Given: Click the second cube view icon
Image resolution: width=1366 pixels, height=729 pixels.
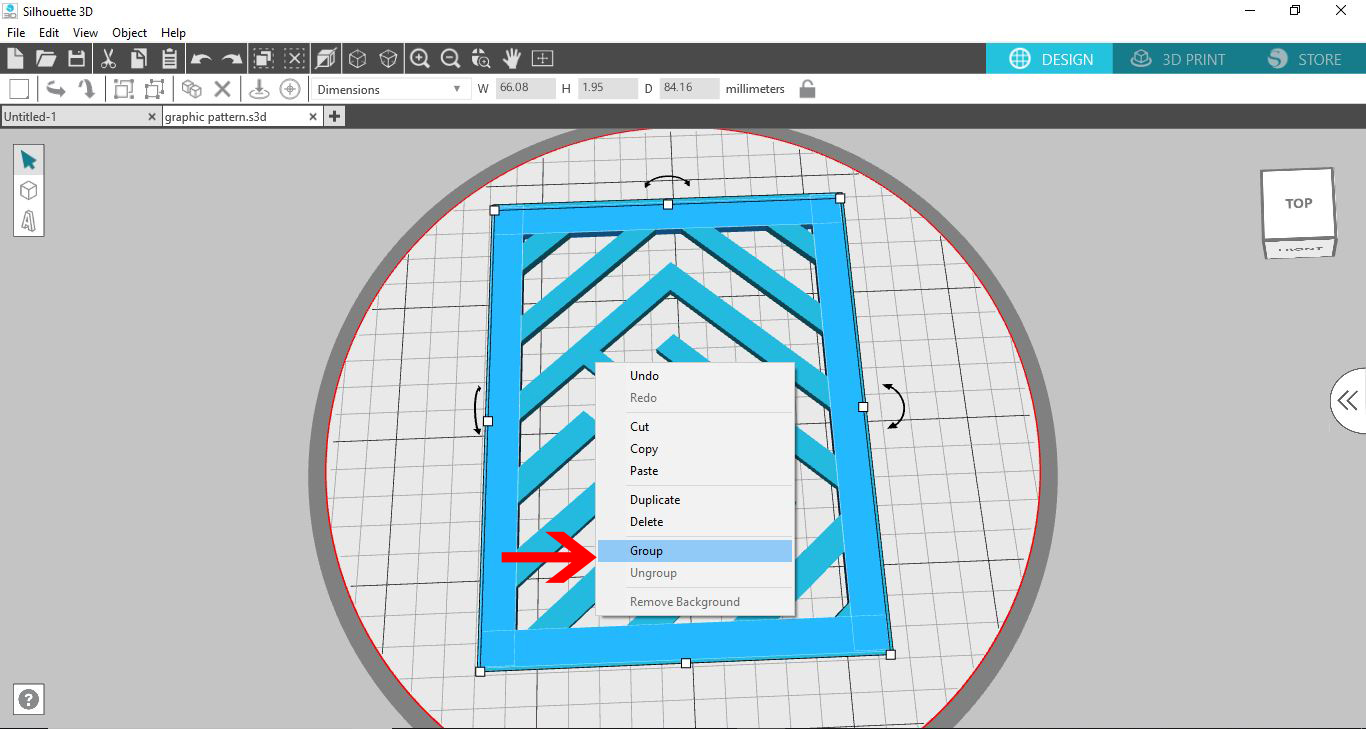Looking at the screenshot, I should click(388, 58).
